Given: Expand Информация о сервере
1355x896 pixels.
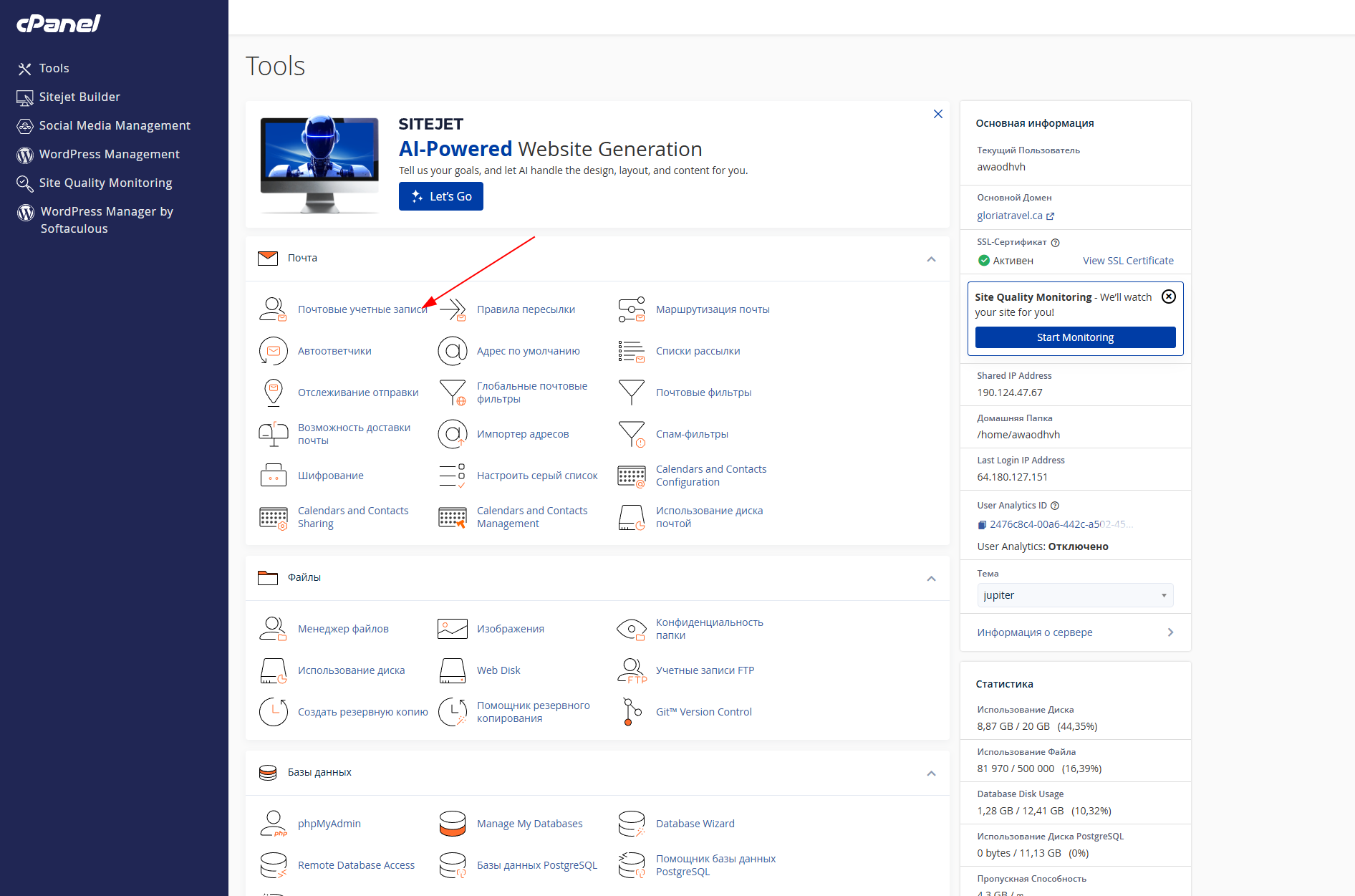Looking at the screenshot, I should pos(1075,632).
